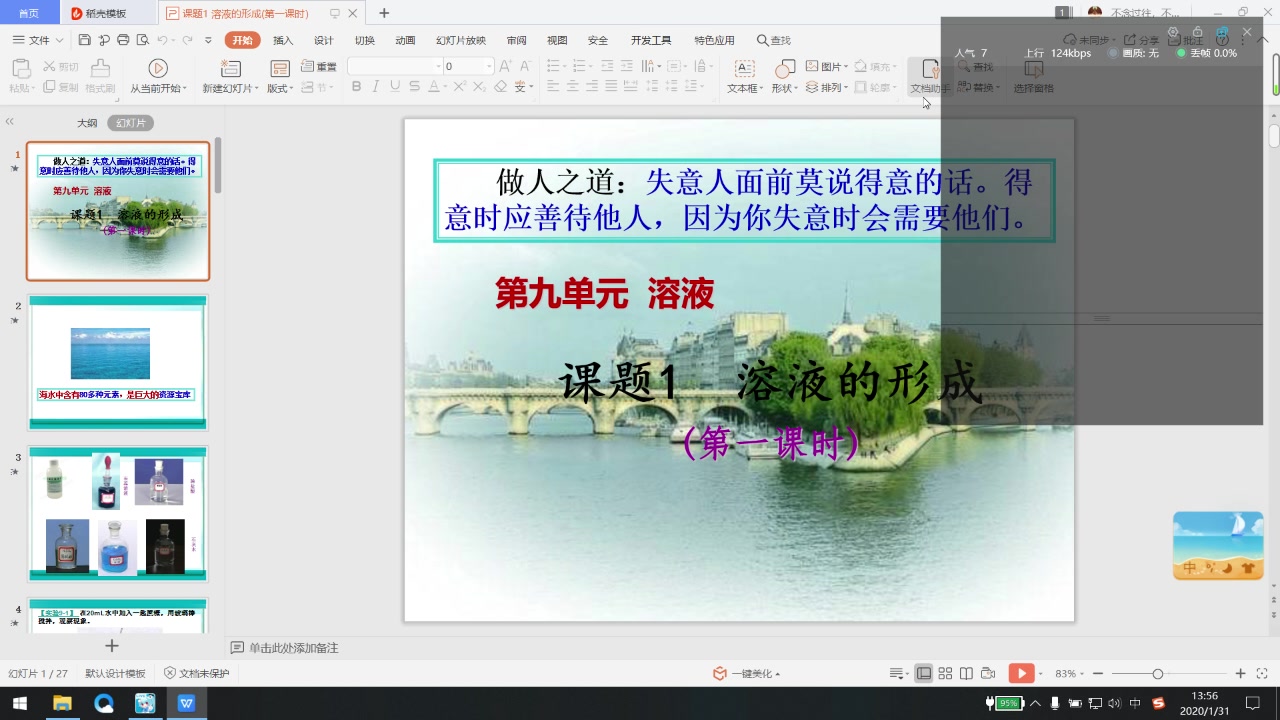Click Decrease Font Size icon
The width and height of the screenshot is (1280, 720).
(526, 66)
